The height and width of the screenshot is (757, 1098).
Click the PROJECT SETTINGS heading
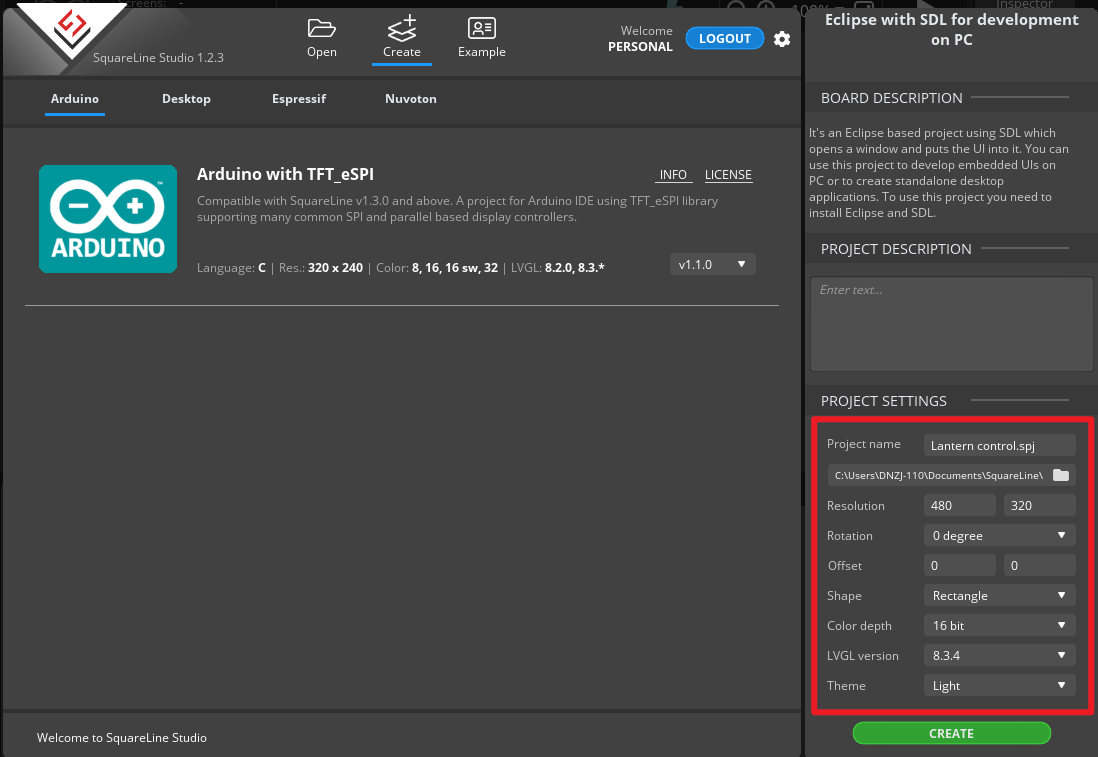click(x=884, y=401)
